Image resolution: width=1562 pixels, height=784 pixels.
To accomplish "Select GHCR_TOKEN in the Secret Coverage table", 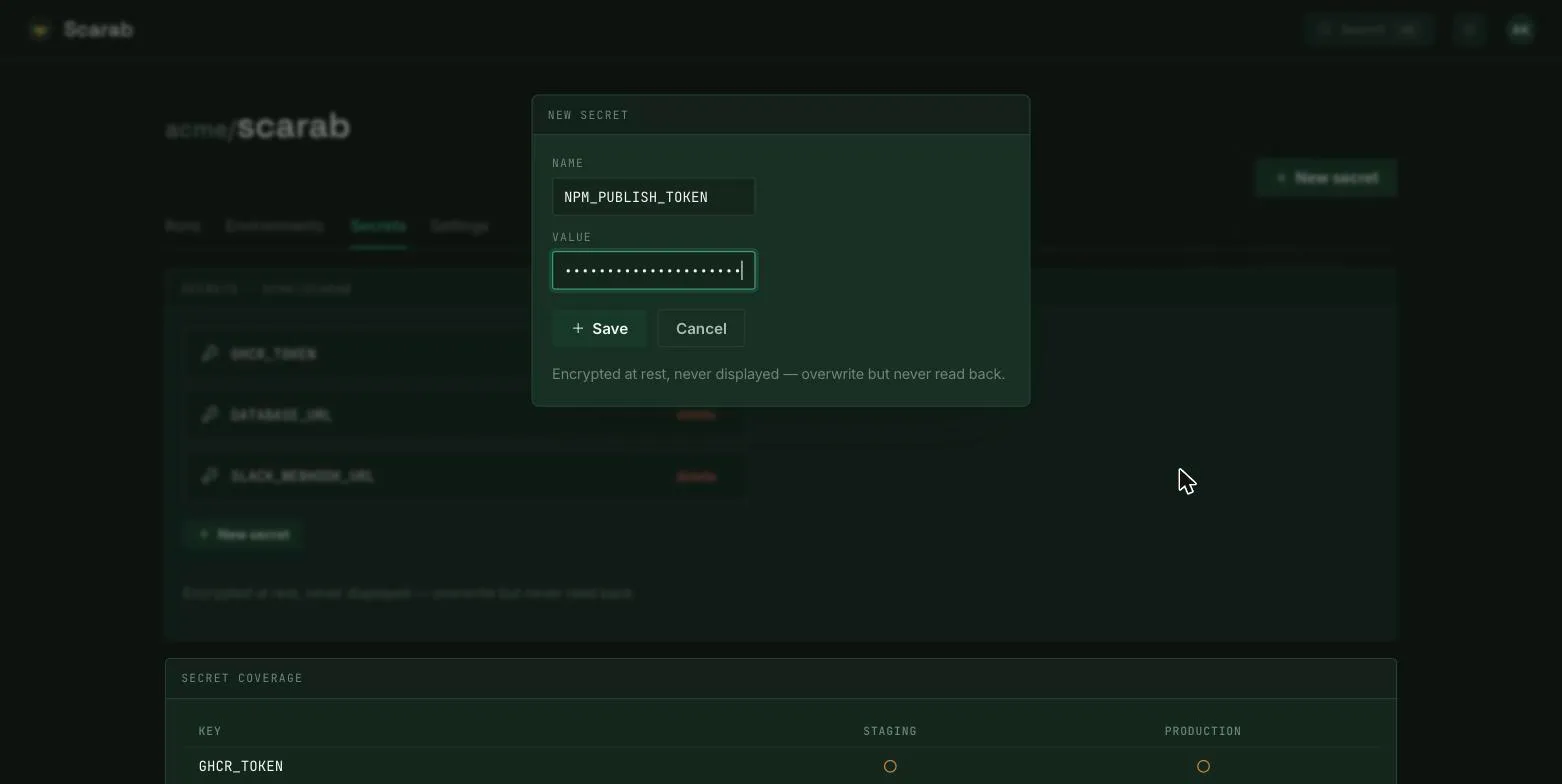I will pos(241,767).
